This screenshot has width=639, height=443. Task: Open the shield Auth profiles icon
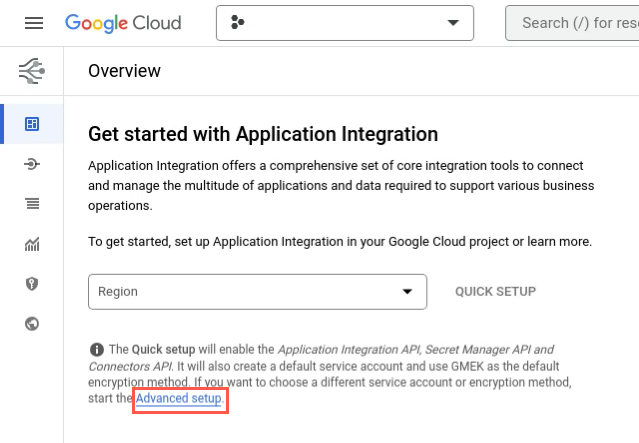[32, 284]
